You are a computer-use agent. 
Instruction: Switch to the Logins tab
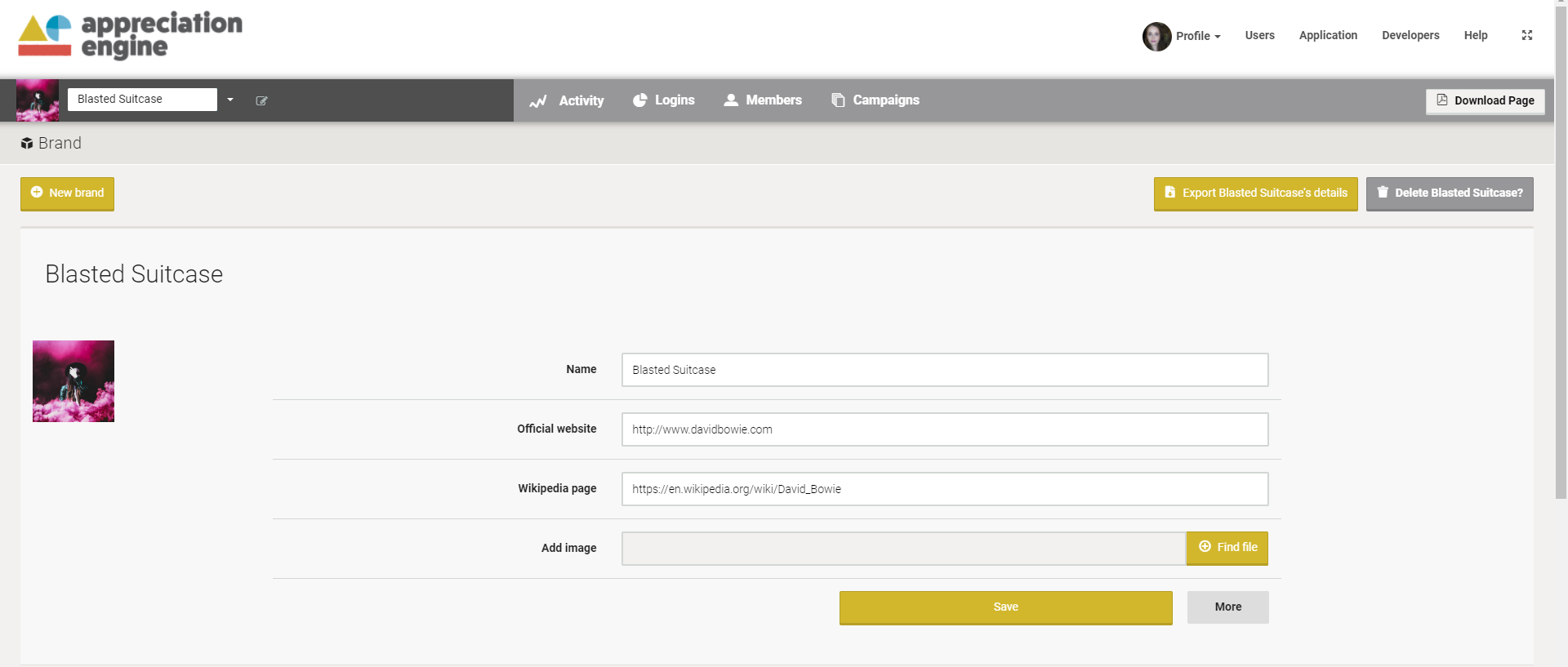663,100
